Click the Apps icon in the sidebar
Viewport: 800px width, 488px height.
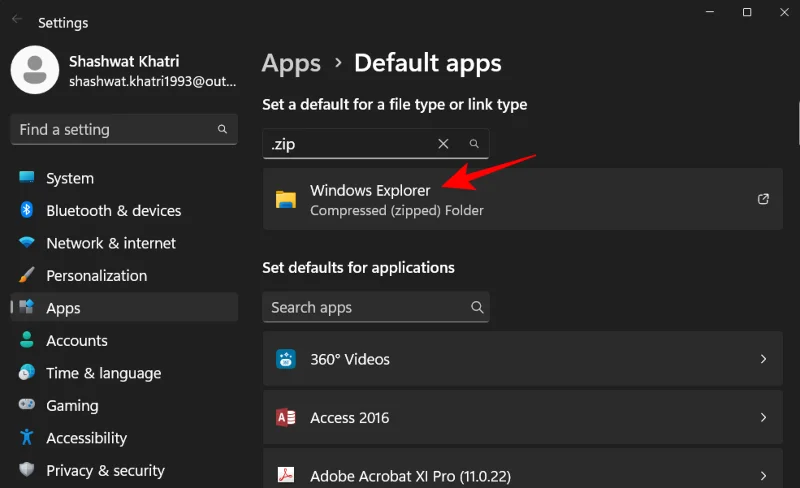tap(27, 307)
